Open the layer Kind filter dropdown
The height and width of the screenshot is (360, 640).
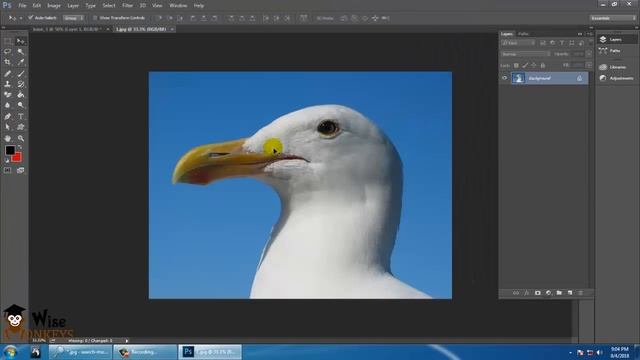[x=518, y=43]
